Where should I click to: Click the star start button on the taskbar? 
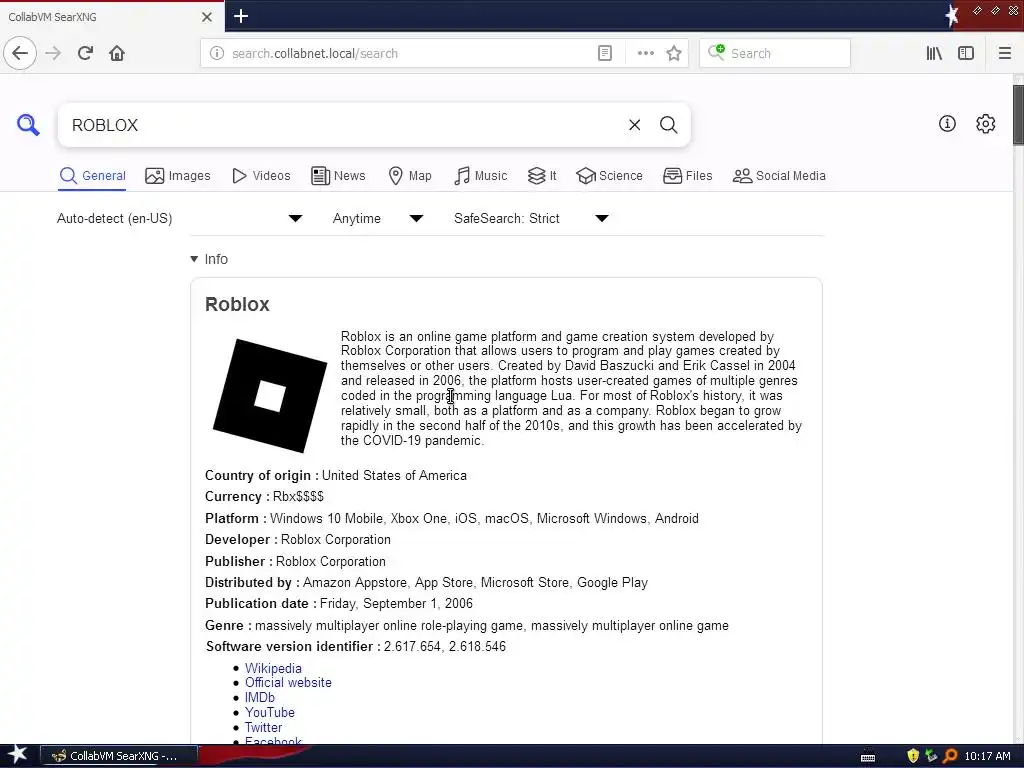pos(18,755)
